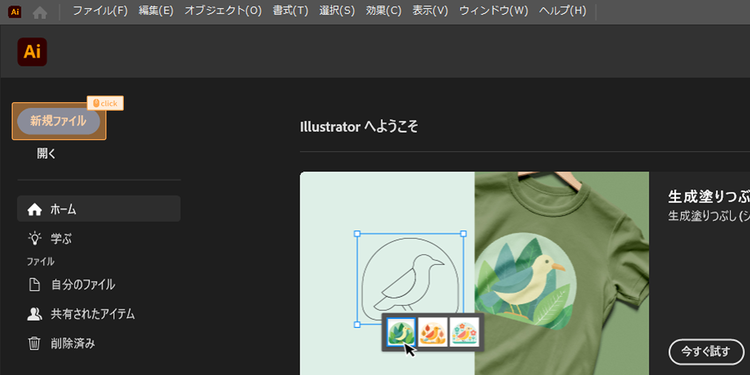Open the 学ぶ section

pyautogui.click(x=61, y=238)
